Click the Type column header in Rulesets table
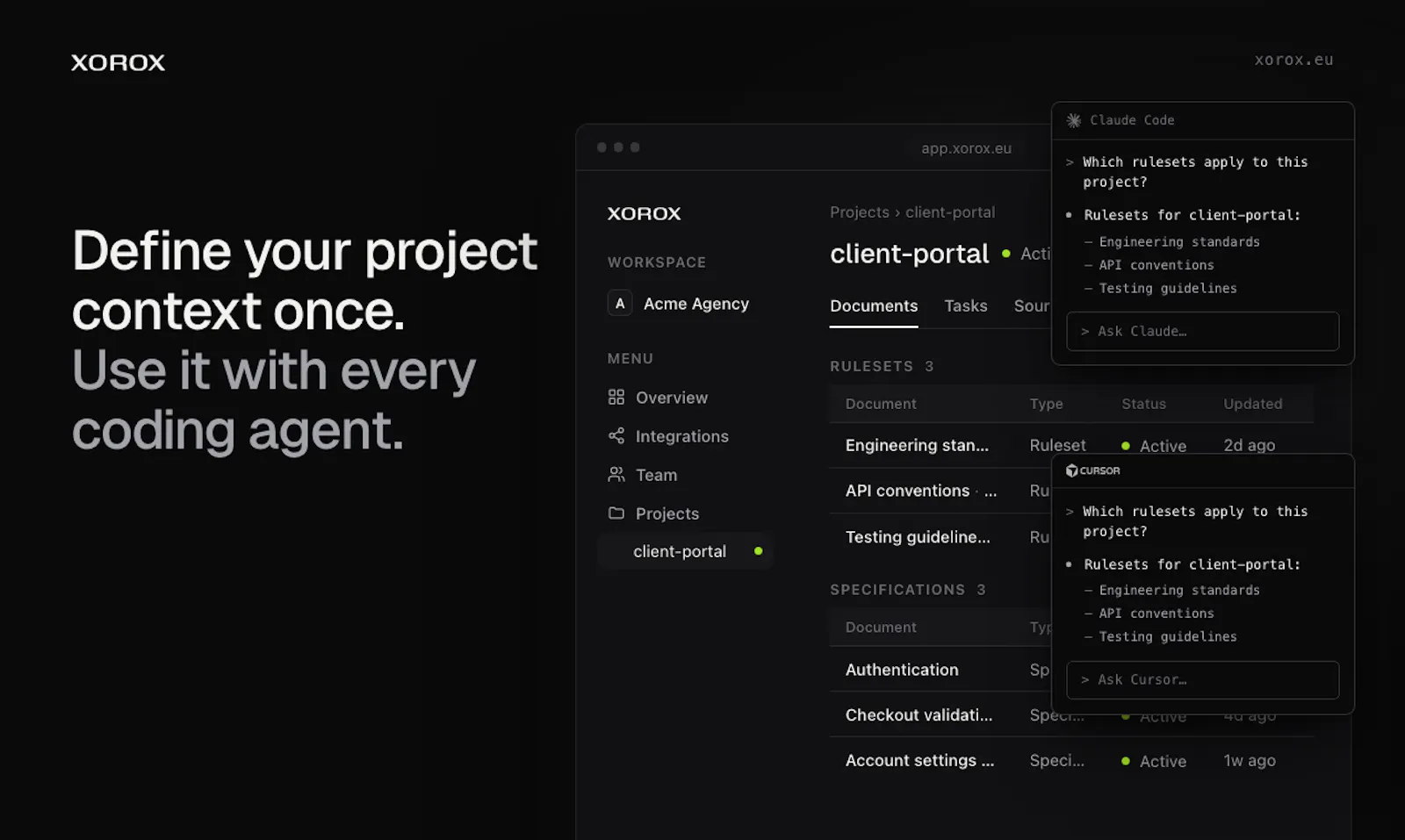 click(1046, 404)
